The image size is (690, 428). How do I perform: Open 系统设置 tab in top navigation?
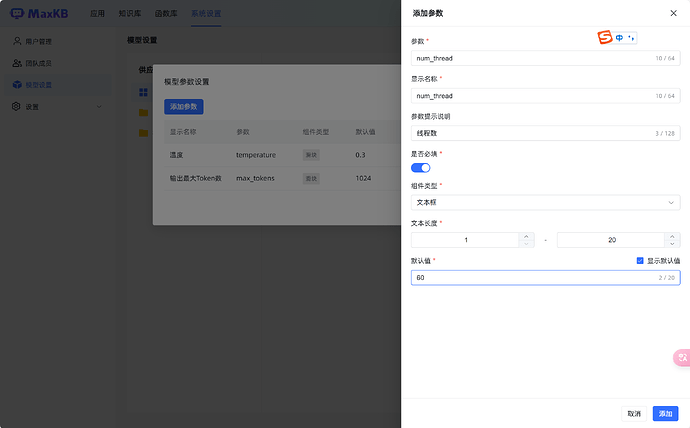tap(206, 14)
